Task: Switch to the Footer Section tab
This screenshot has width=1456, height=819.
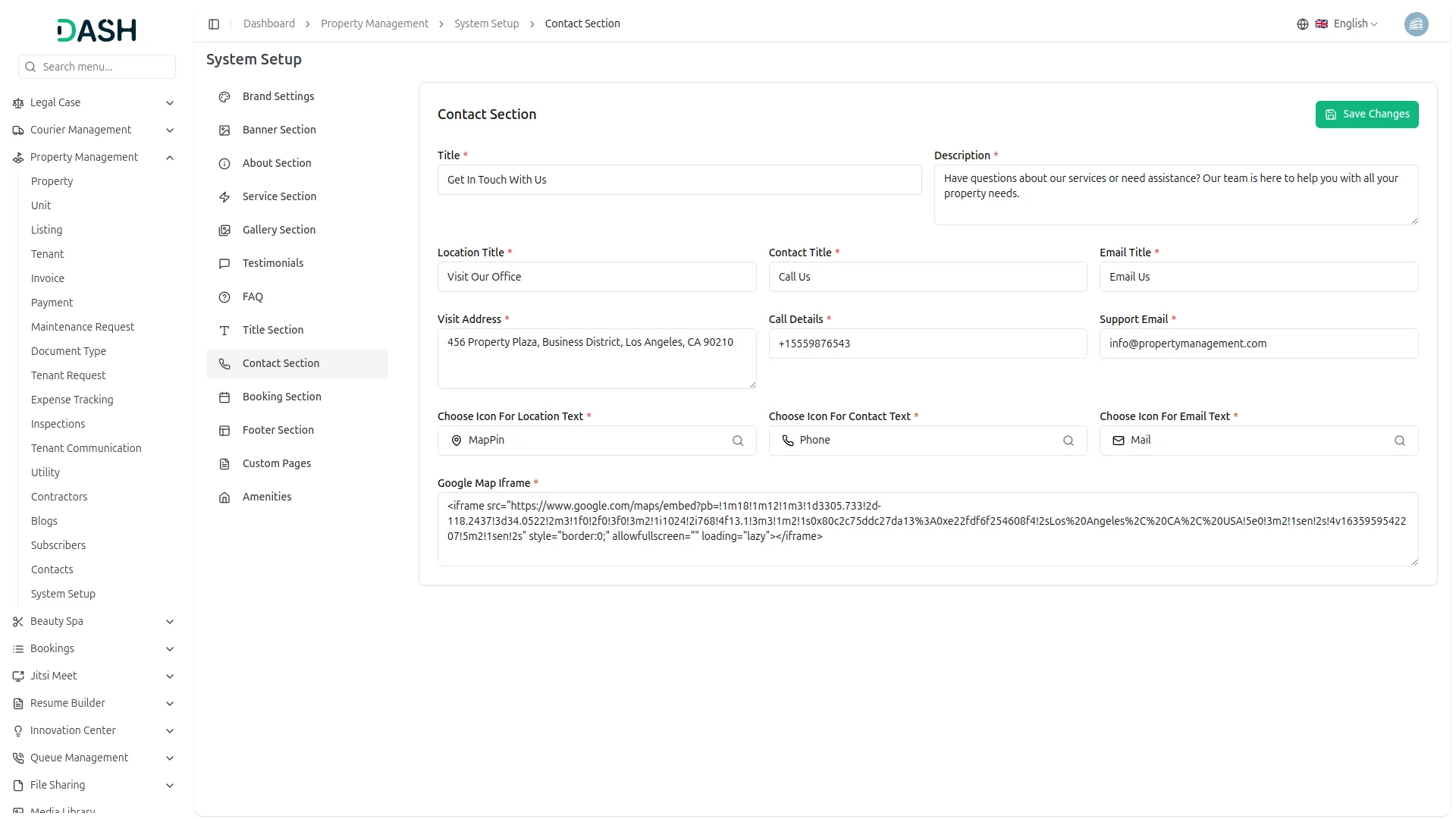Action: coord(278,430)
